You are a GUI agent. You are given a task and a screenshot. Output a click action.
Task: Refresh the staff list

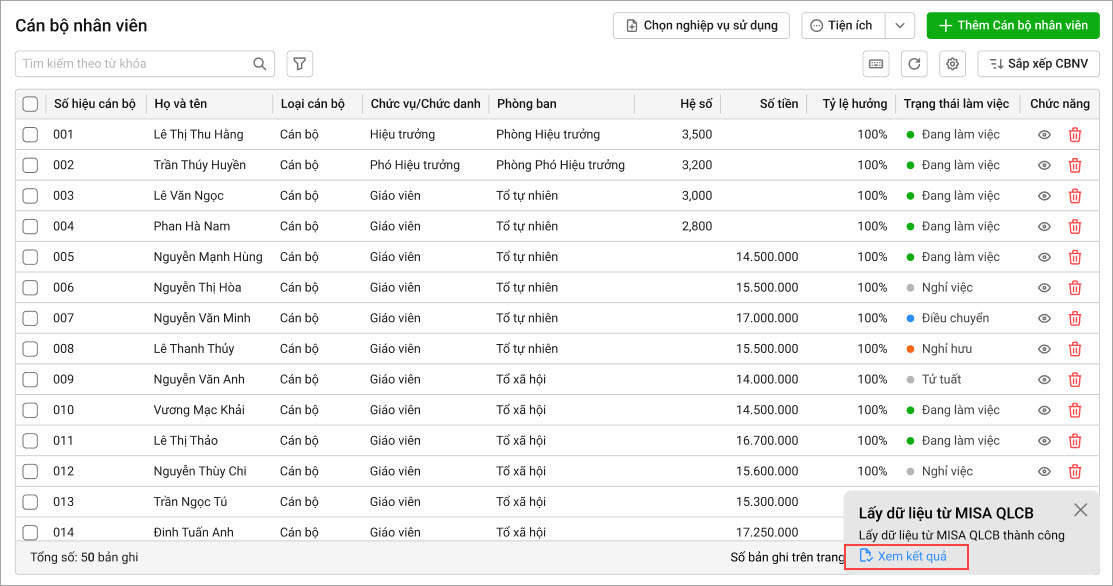click(914, 64)
